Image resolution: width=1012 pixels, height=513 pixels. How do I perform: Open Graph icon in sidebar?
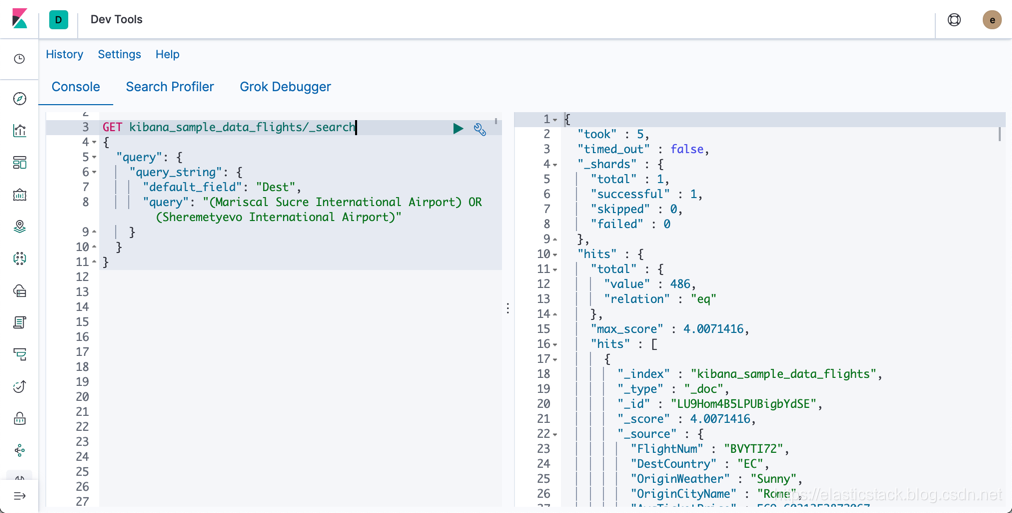pyautogui.click(x=19, y=450)
